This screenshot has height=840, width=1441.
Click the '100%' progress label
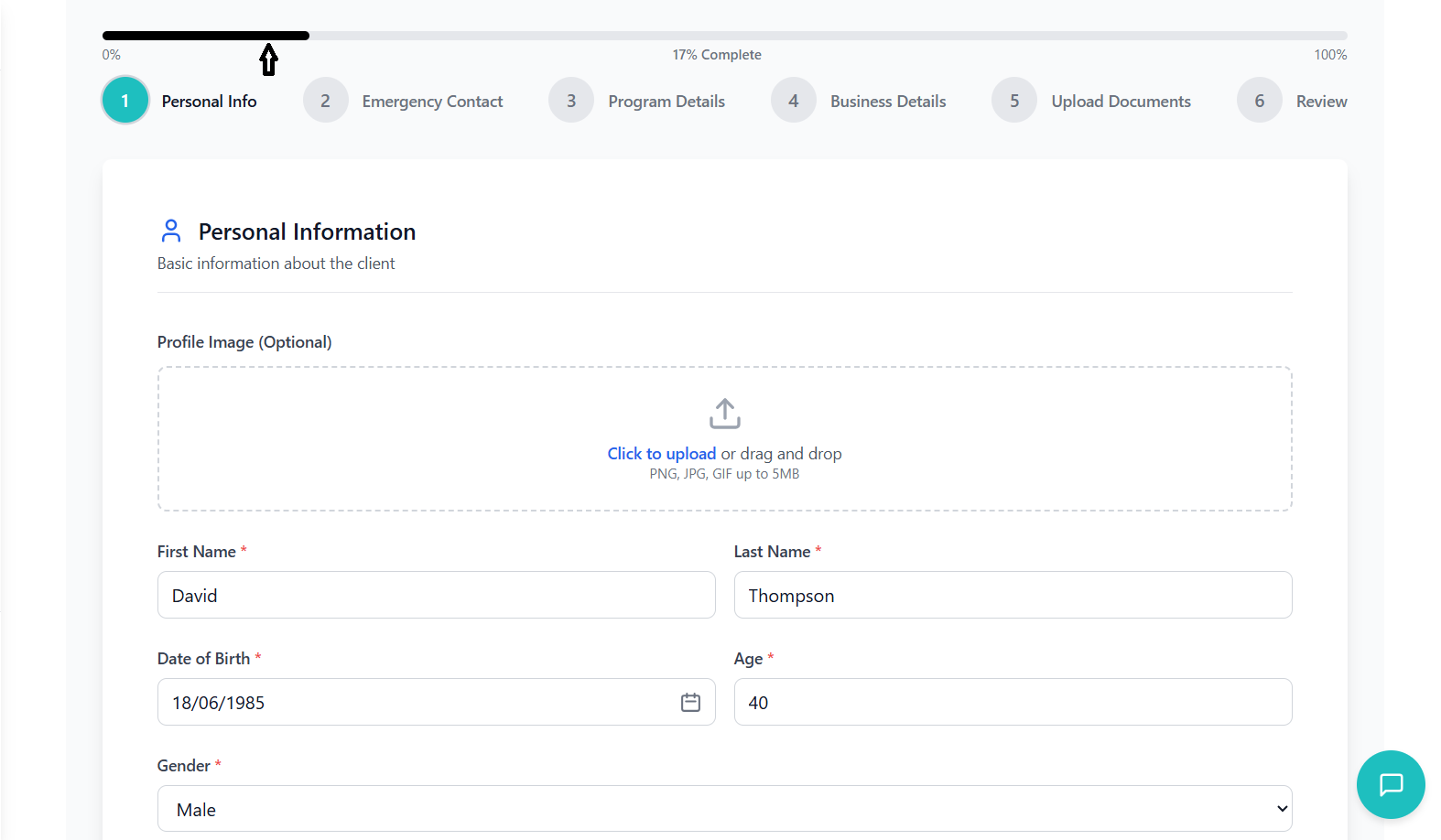(1330, 55)
